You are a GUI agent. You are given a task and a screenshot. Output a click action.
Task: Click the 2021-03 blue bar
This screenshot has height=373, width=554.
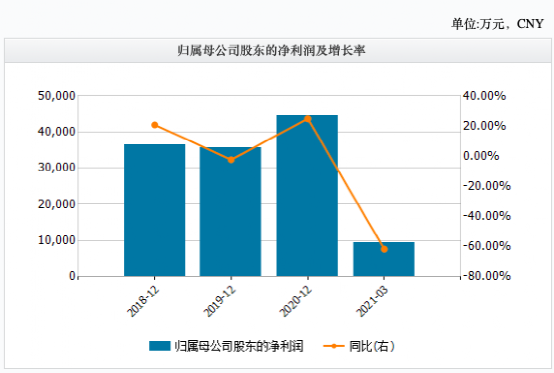(x=384, y=259)
